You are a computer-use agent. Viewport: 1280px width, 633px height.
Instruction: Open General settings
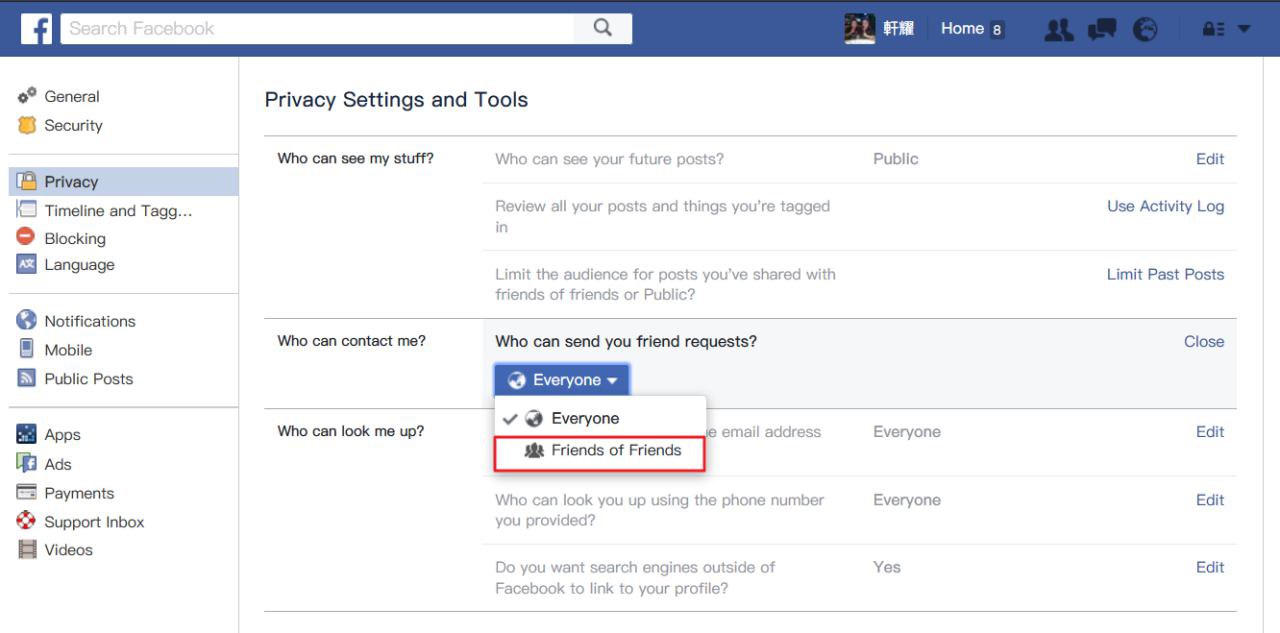(x=72, y=96)
